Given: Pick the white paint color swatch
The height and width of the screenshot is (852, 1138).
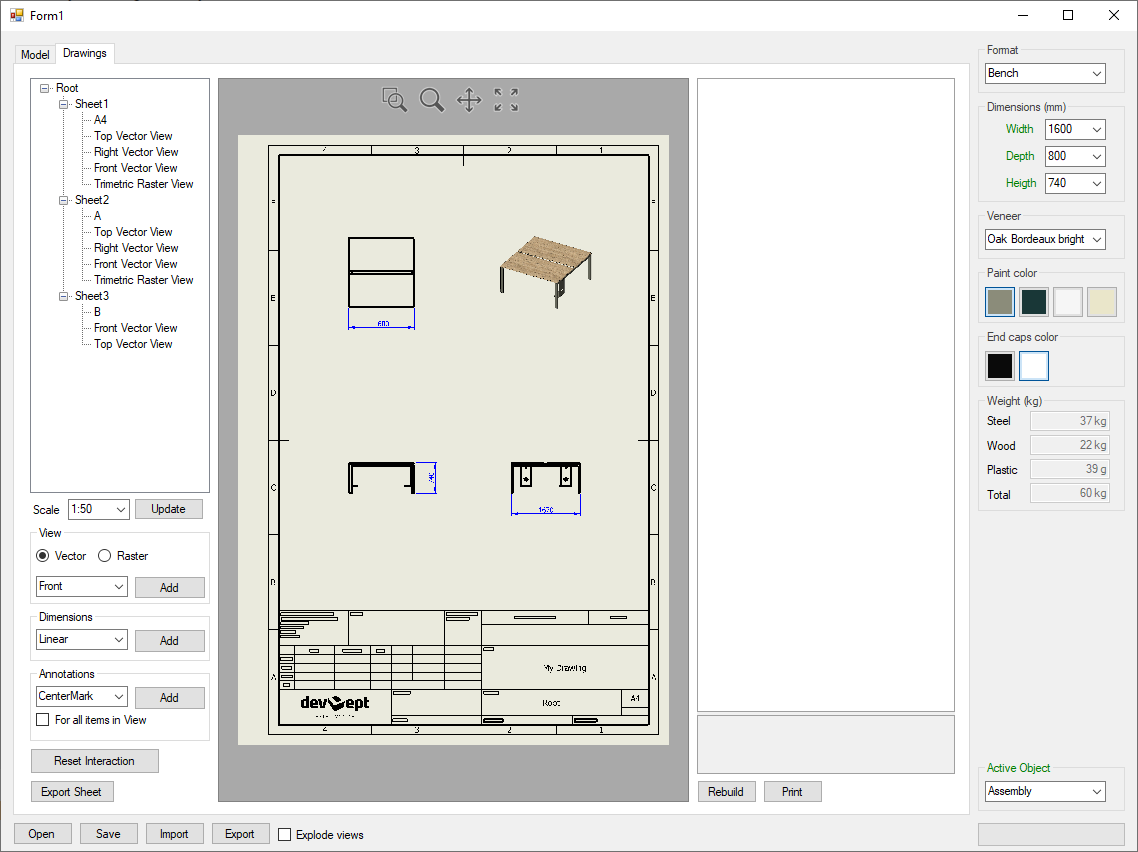Looking at the screenshot, I should [1068, 302].
